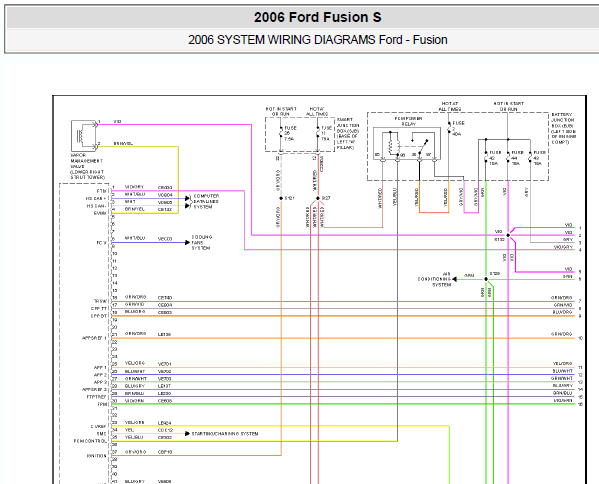Click the "2006 Ford Fusion S" heading
599x484 pixels.
click(x=317, y=17)
